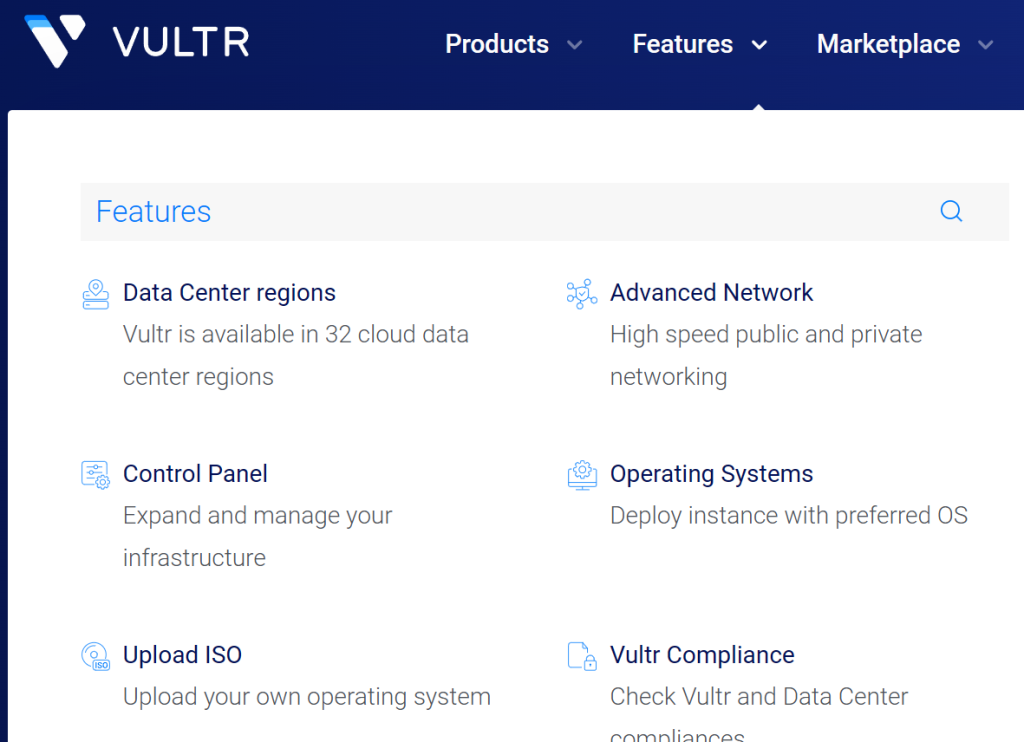Click the VULTR wordmark text
Viewport: 1024px width, 742px height.
click(x=181, y=43)
